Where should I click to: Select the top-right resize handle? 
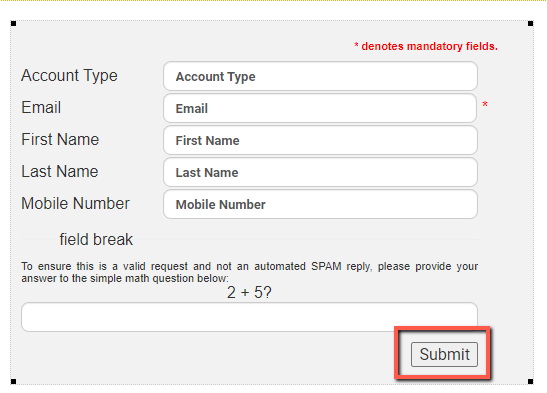point(530,23)
